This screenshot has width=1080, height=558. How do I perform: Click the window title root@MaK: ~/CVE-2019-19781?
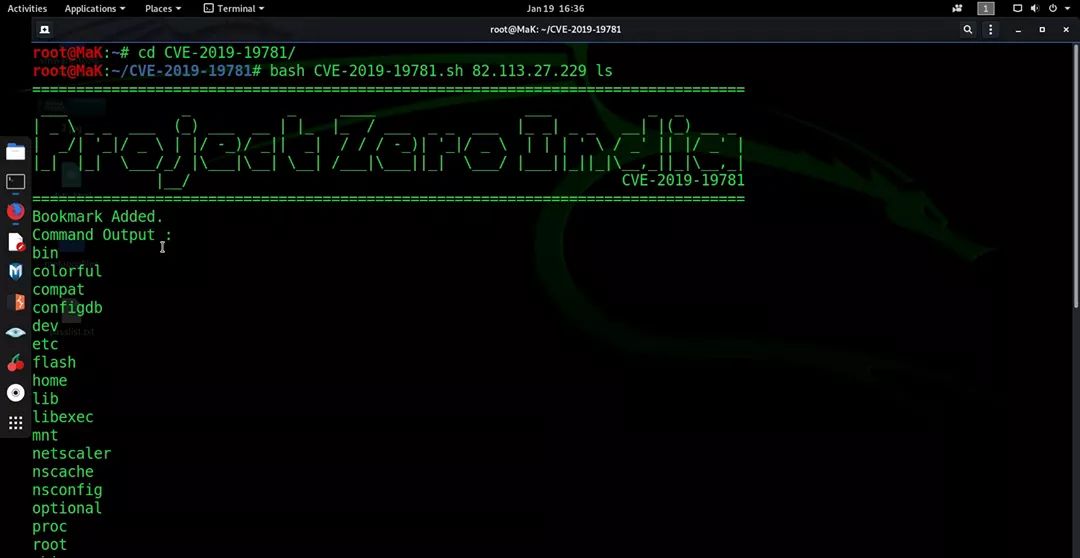click(x=555, y=30)
